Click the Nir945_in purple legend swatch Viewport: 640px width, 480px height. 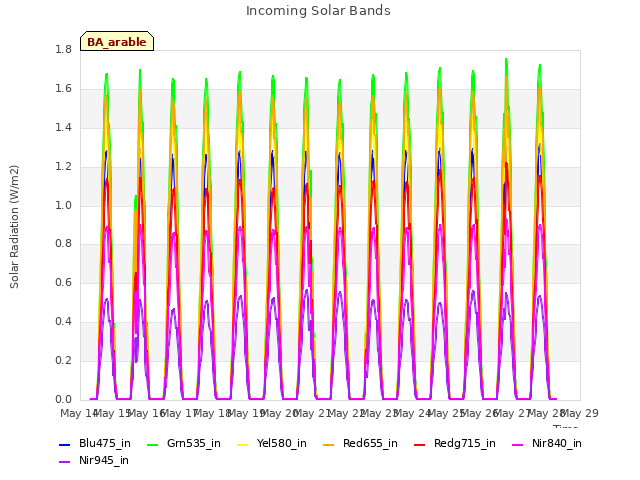tap(64, 462)
